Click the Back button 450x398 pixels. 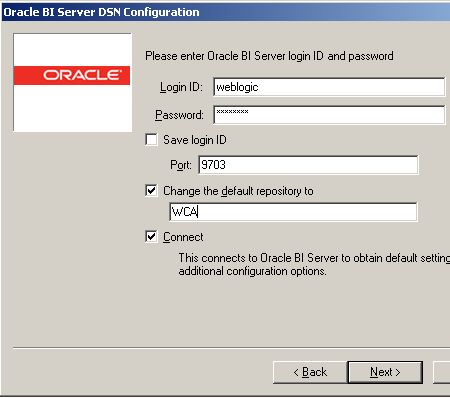click(x=310, y=372)
